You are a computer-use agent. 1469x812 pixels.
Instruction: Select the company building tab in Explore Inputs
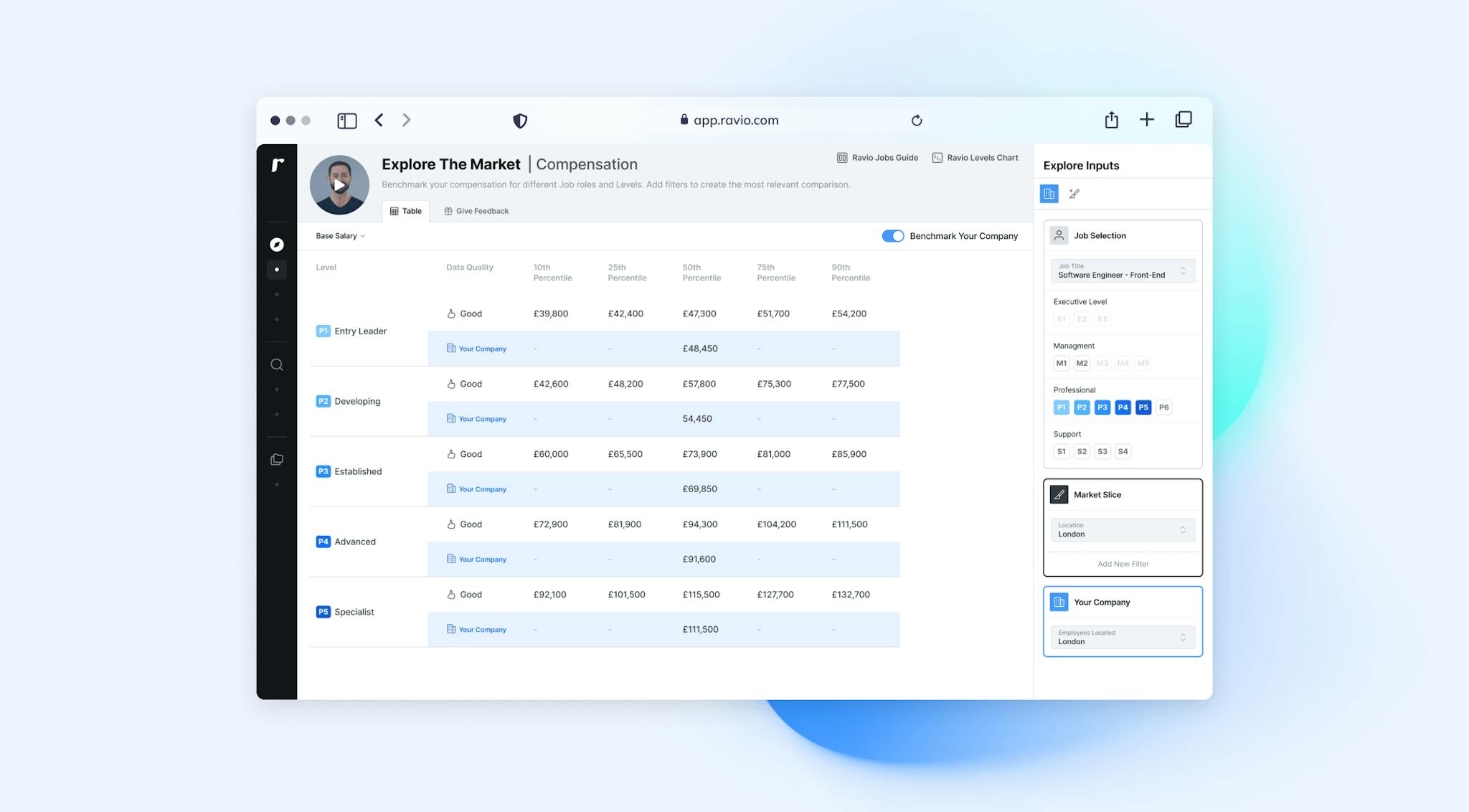[x=1048, y=194]
